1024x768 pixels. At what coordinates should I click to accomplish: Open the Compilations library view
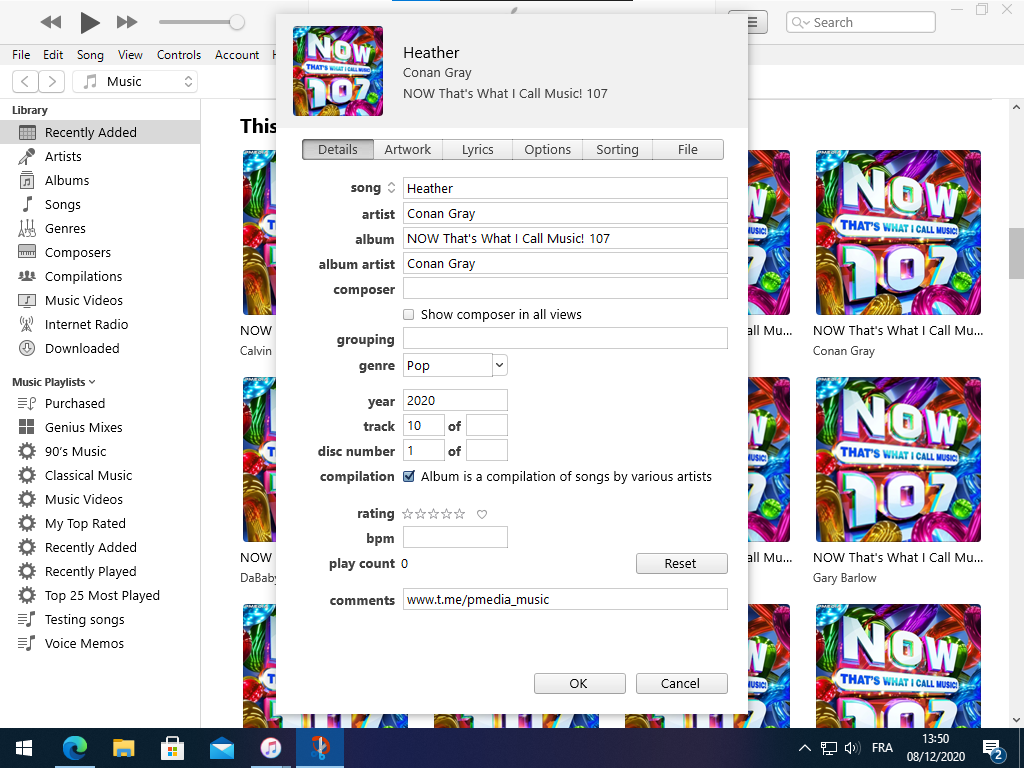click(100, 276)
